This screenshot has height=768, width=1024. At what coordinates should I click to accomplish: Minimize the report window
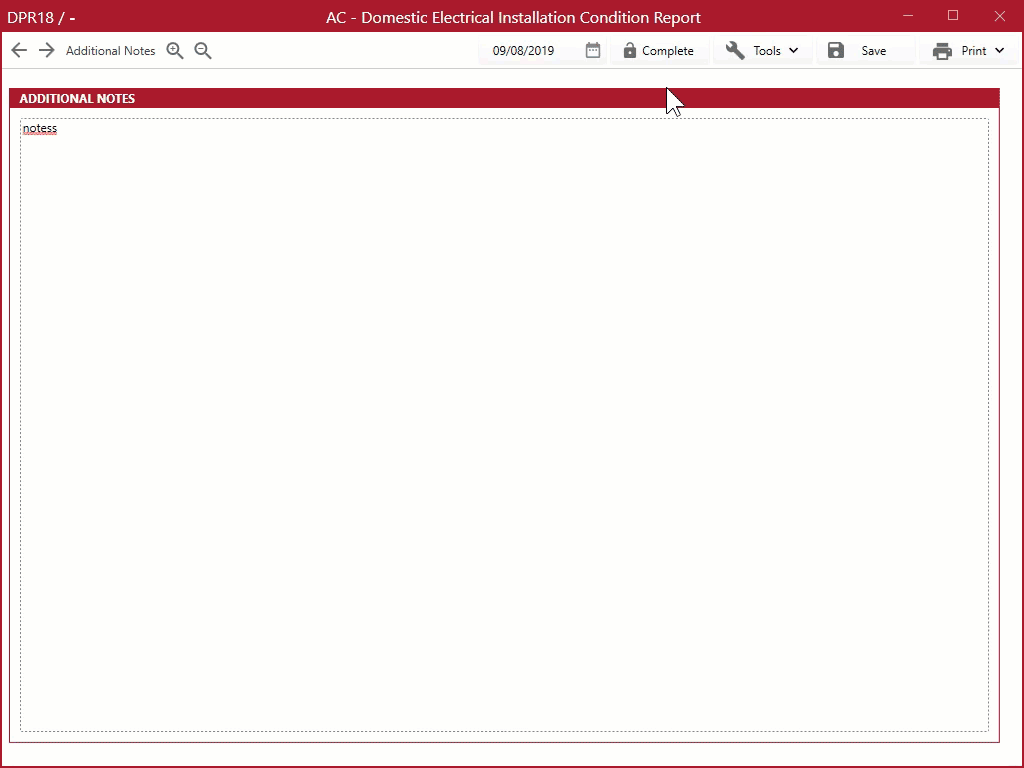pyautogui.click(x=908, y=16)
